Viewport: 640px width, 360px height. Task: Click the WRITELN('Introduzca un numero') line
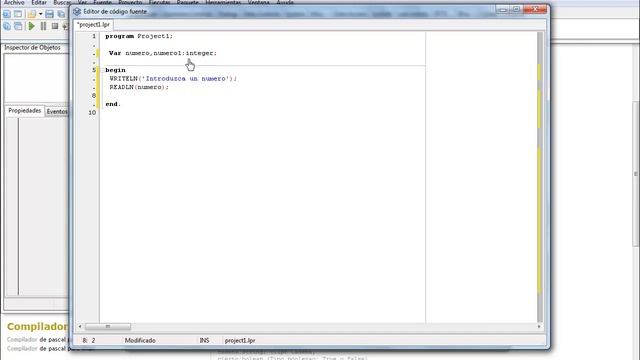coord(173,78)
